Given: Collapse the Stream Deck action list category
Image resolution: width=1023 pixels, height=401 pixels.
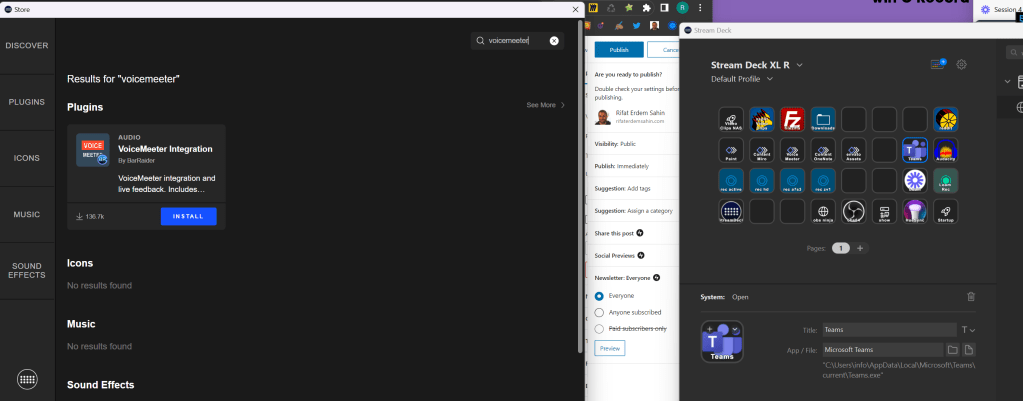Looking at the screenshot, I should coord(1008,82).
